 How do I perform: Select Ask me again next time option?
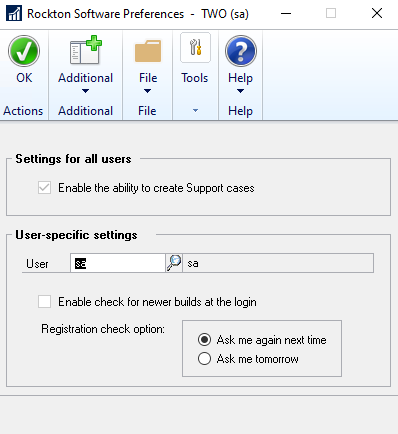pyautogui.click(x=204, y=340)
